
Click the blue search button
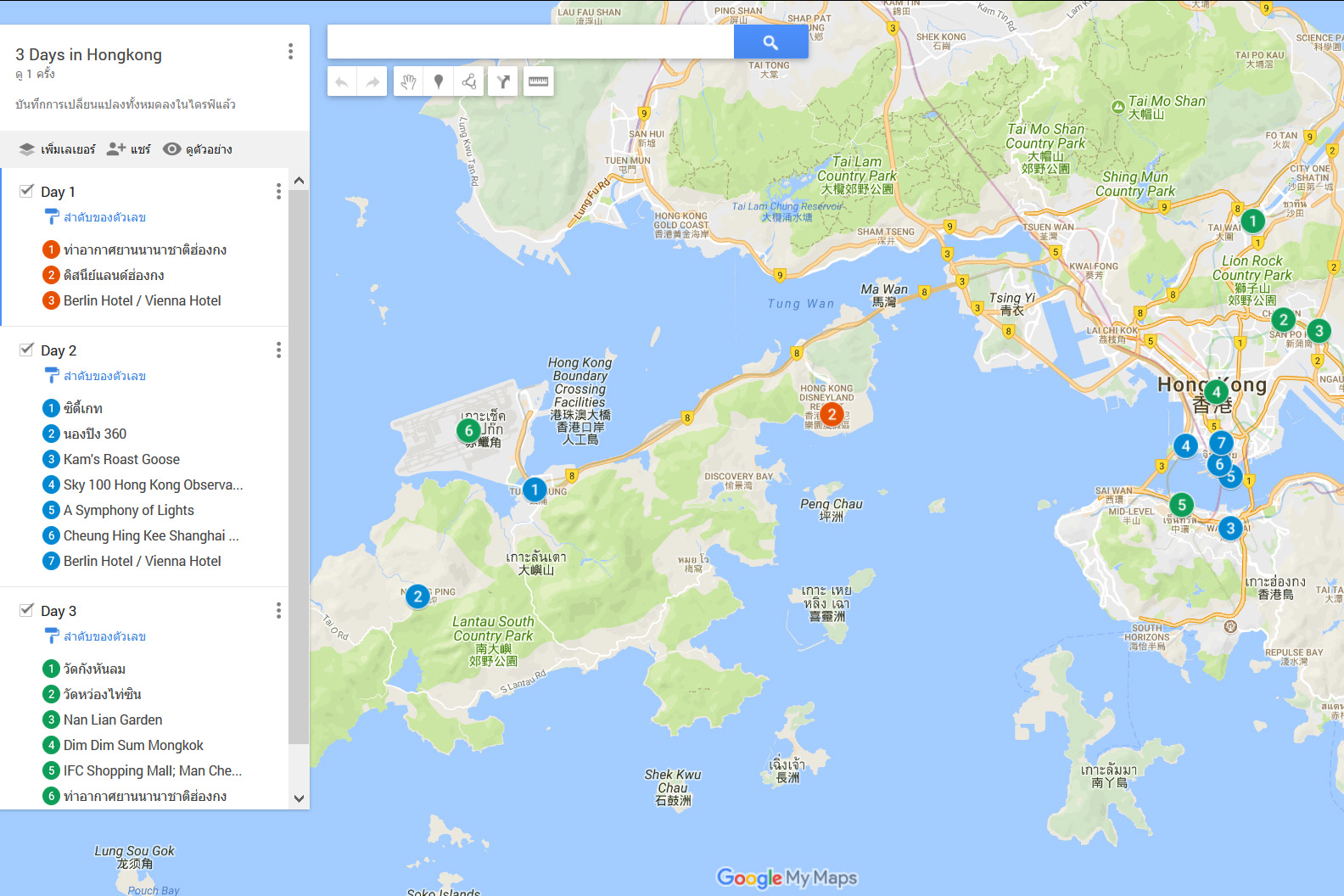pyautogui.click(x=770, y=42)
